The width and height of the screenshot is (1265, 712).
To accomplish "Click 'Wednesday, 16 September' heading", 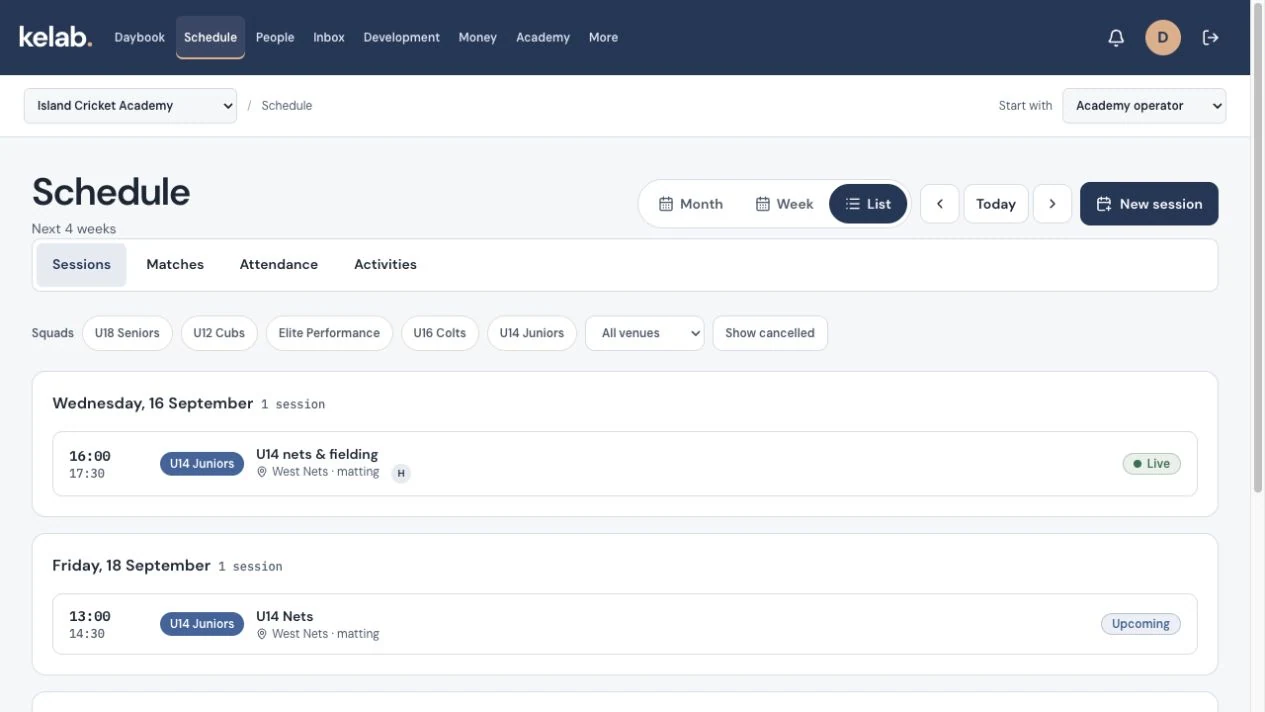I will click(152, 403).
